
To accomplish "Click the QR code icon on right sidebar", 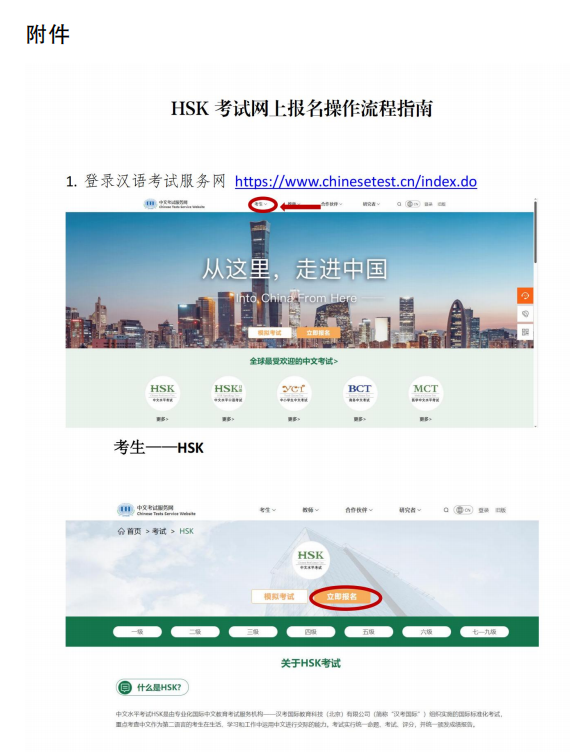I will (525, 332).
